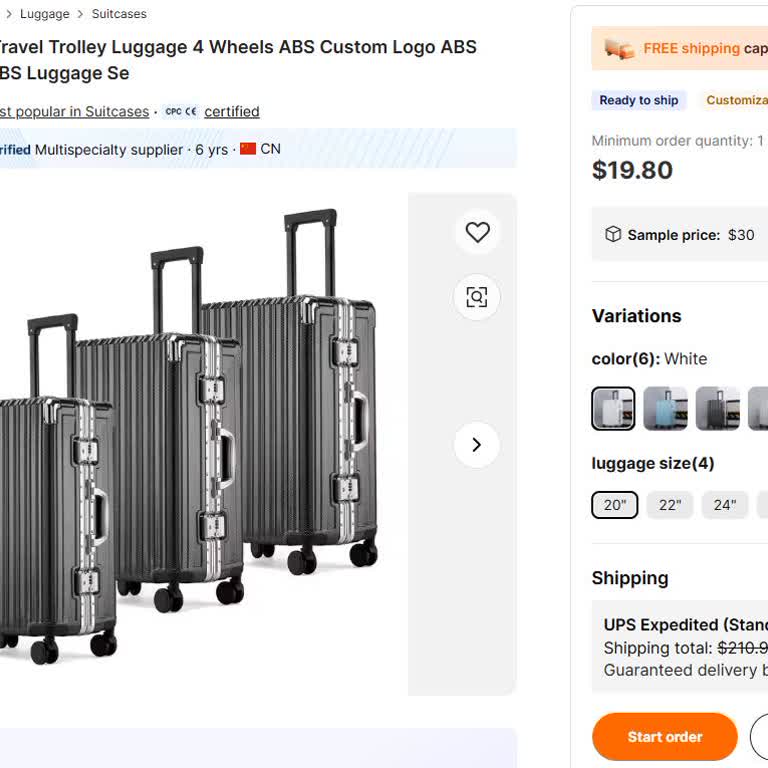Select the 24" luggage size option
The image size is (768, 768).
tap(724, 505)
